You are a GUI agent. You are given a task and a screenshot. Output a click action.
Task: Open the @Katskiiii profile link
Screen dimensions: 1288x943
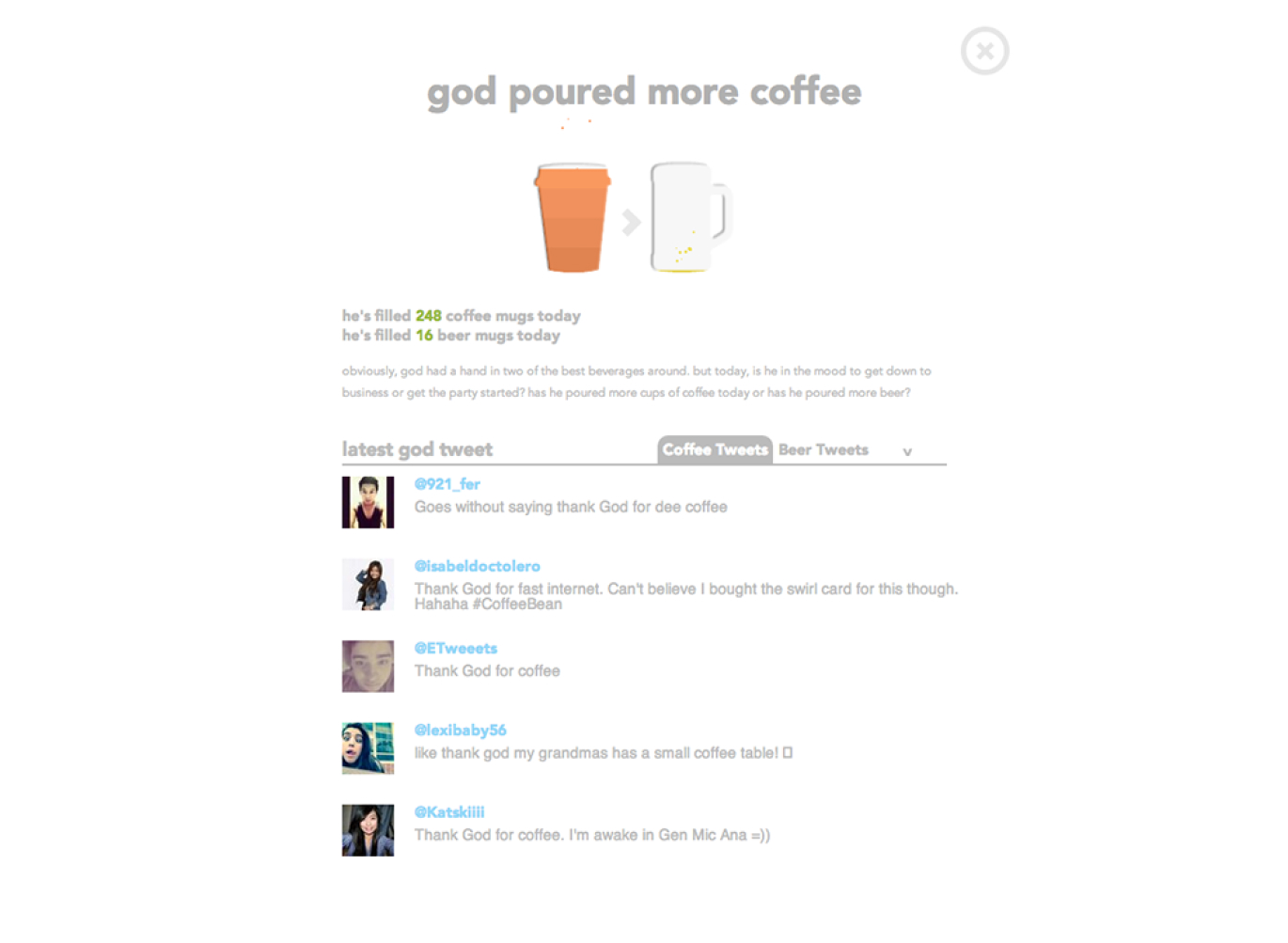click(449, 811)
